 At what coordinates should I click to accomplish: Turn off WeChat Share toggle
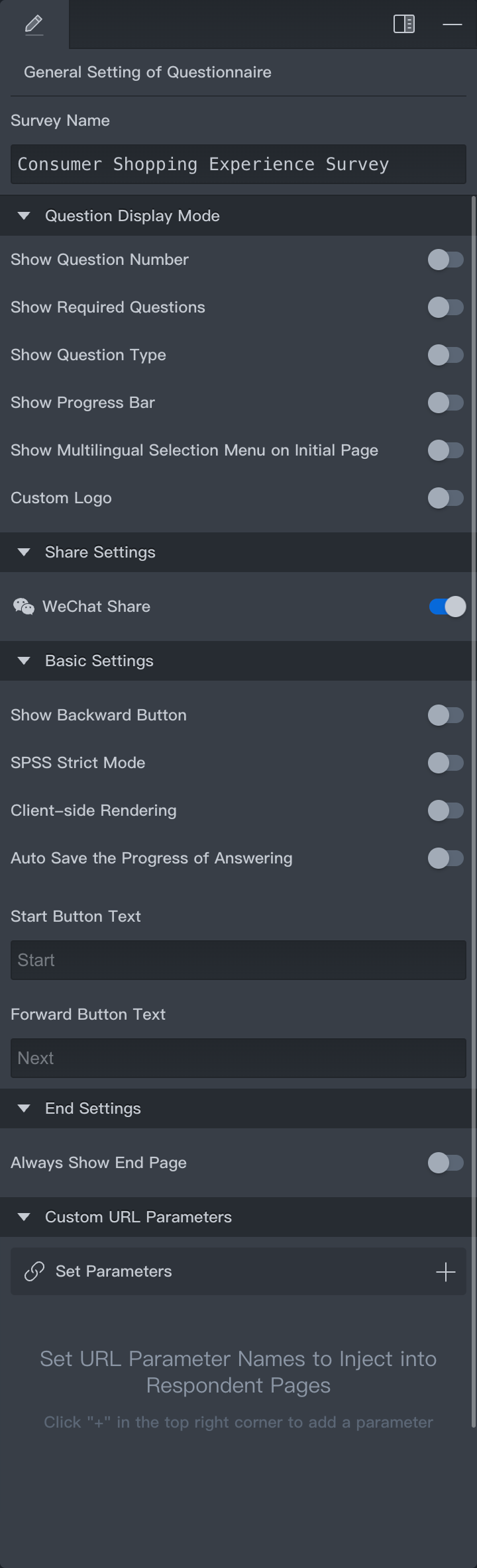point(447,607)
